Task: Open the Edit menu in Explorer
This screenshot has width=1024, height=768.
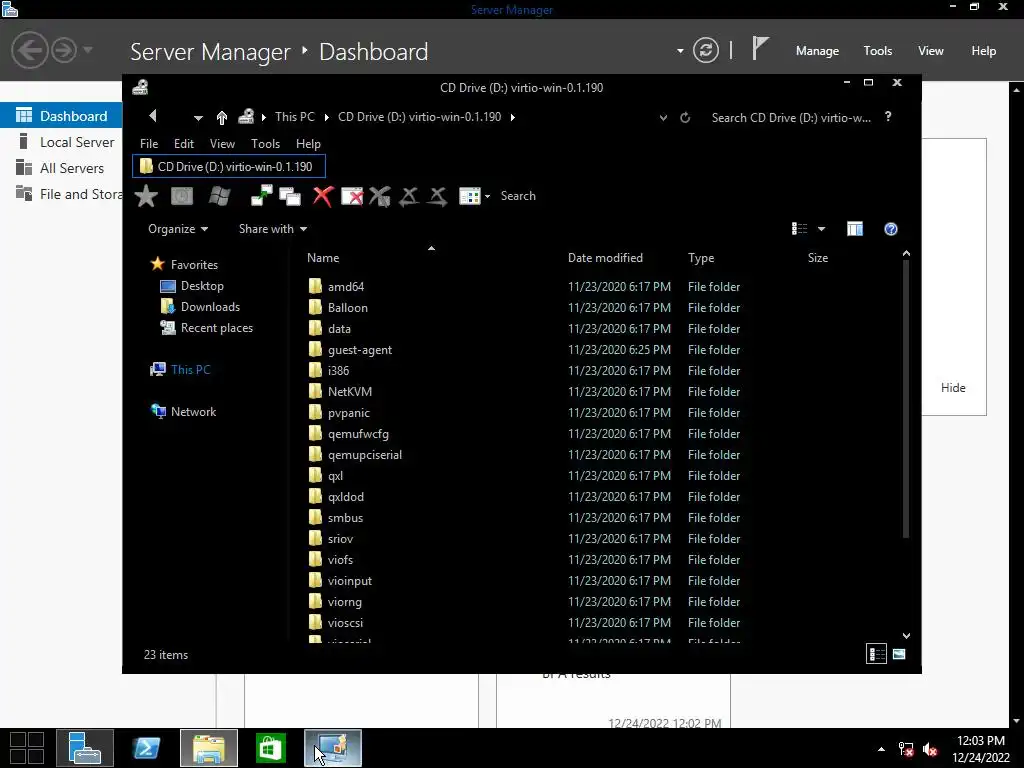Action: pos(184,144)
